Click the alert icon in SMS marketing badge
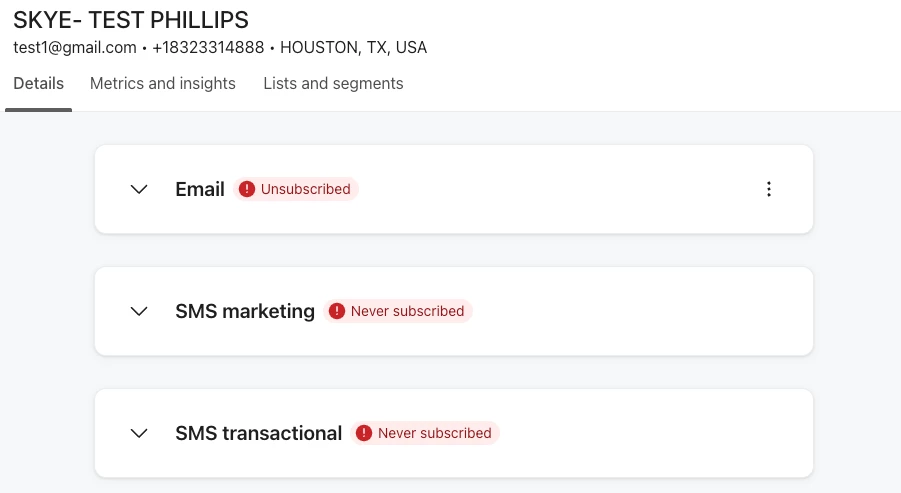Viewport: 901px width, 493px height. point(337,311)
